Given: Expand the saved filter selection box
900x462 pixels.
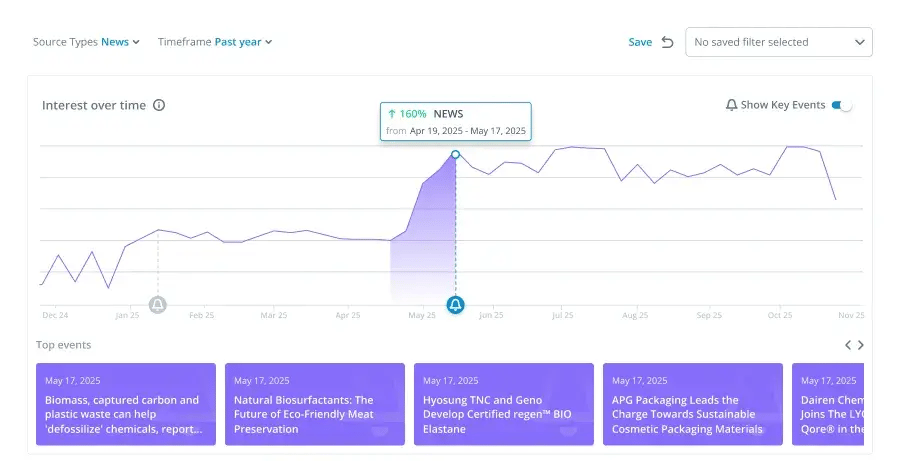Looking at the screenshot, I should click(778, 42).
